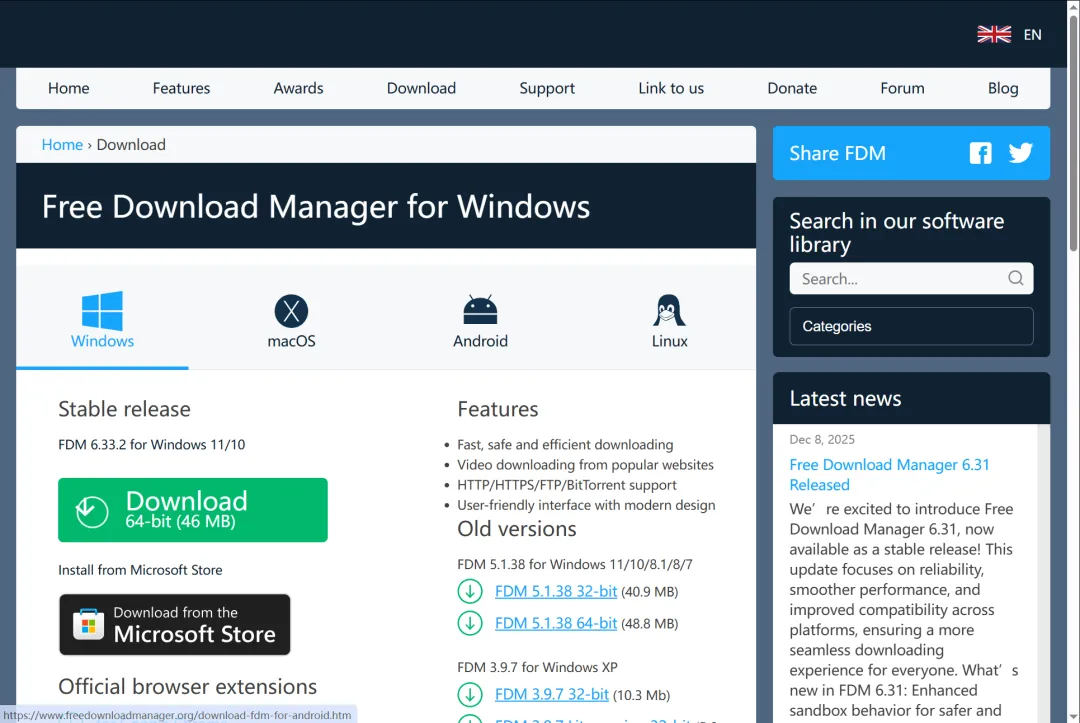Click the FDM 3.9.7 32-bit link
Screen dimensions: 1080x723
pyautogui.click(x=552, y=695)
